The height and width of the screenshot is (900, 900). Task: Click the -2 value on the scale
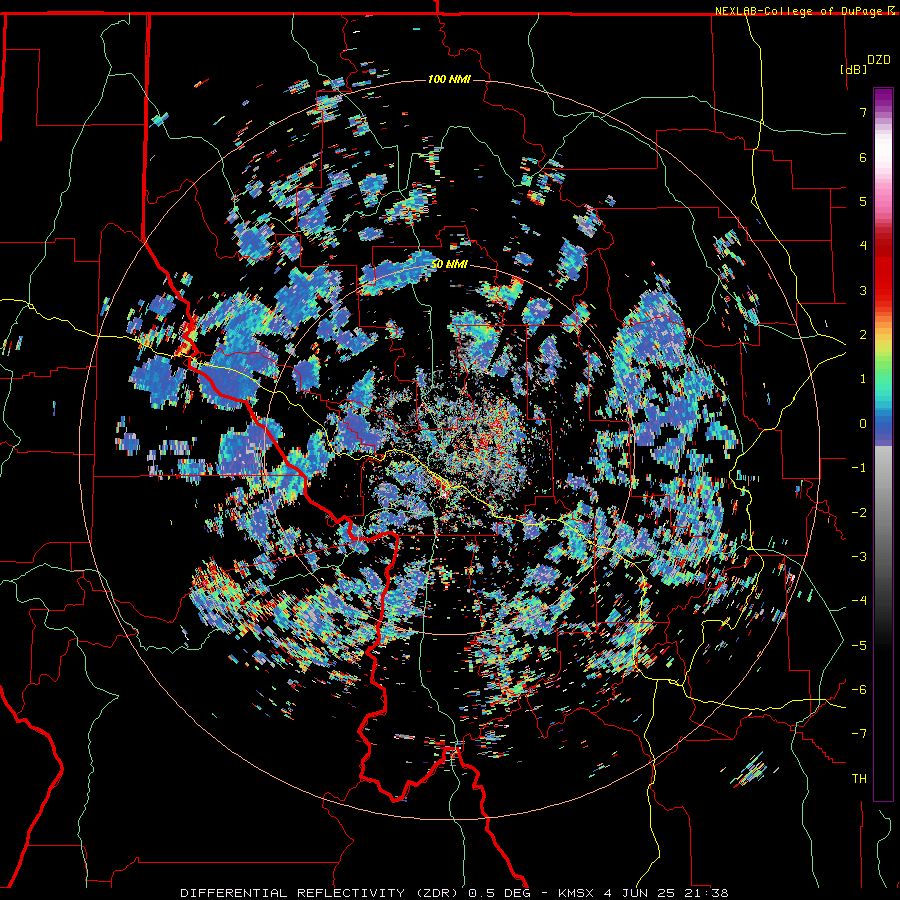coord(859,513)
